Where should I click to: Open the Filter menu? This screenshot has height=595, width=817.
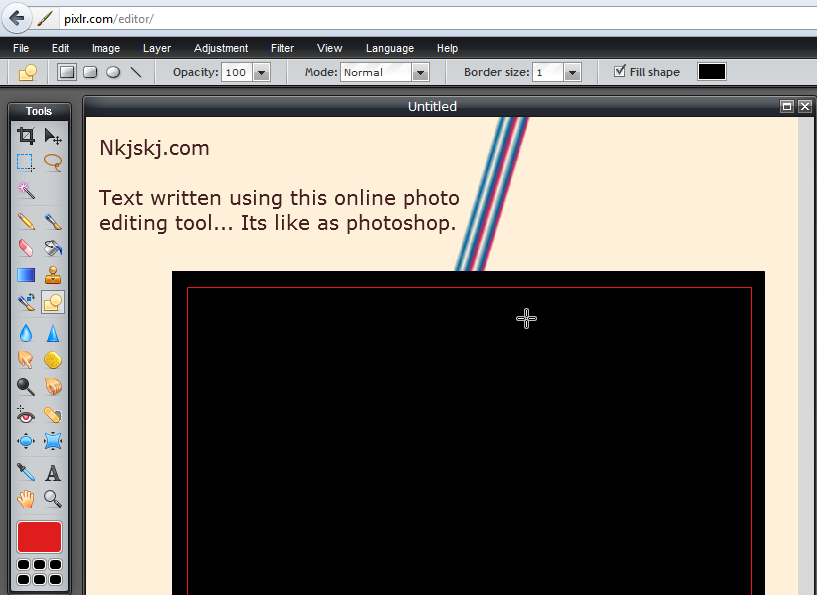click(282, 48)
